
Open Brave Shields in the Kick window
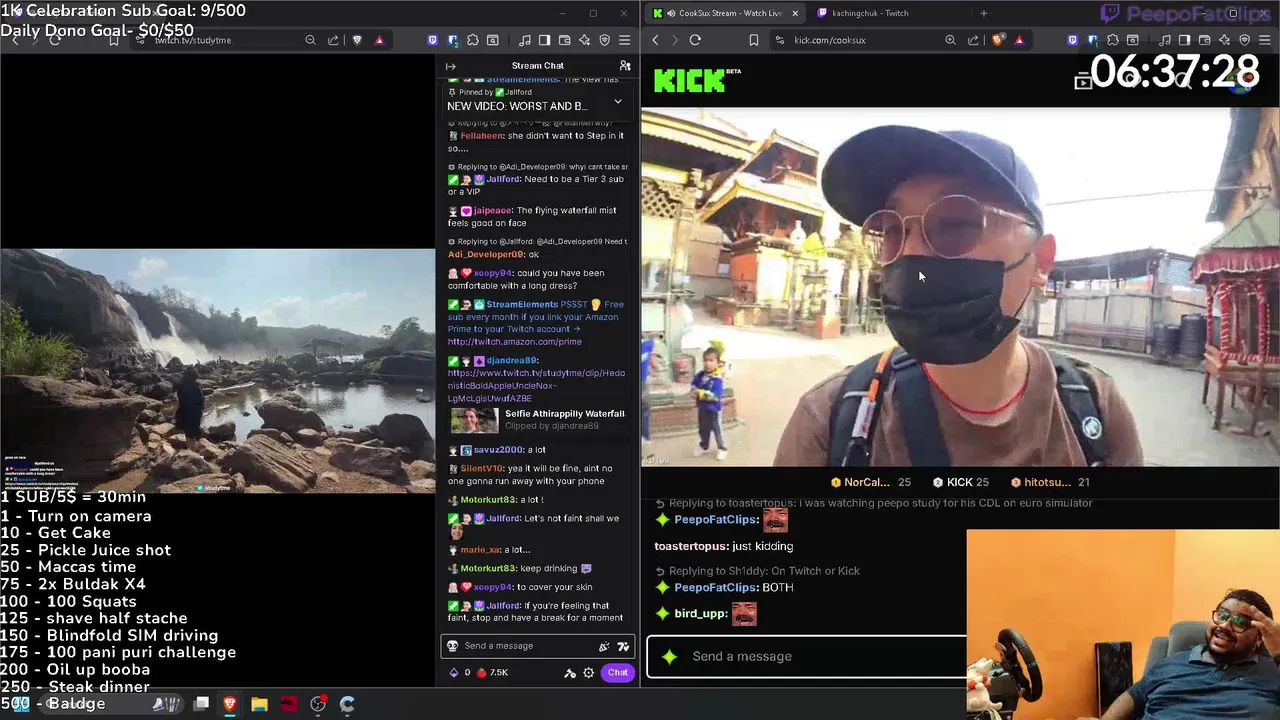coord(997,40)
